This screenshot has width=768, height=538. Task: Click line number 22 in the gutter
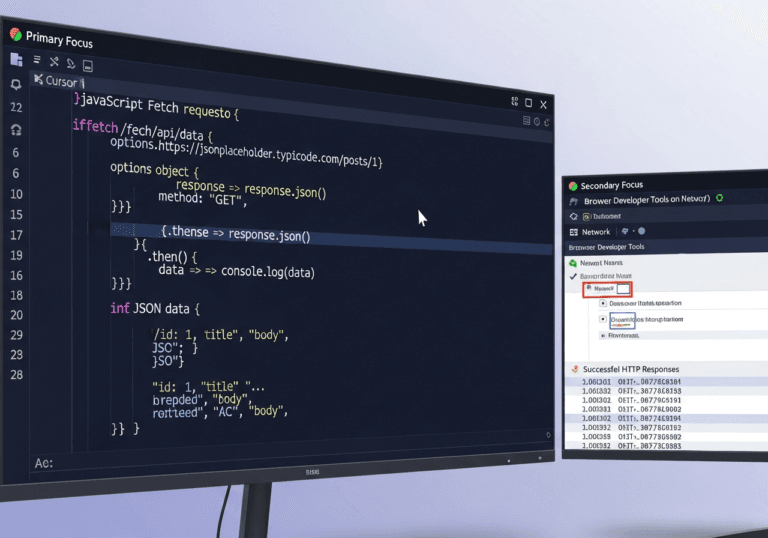click(x=16, y=107)
